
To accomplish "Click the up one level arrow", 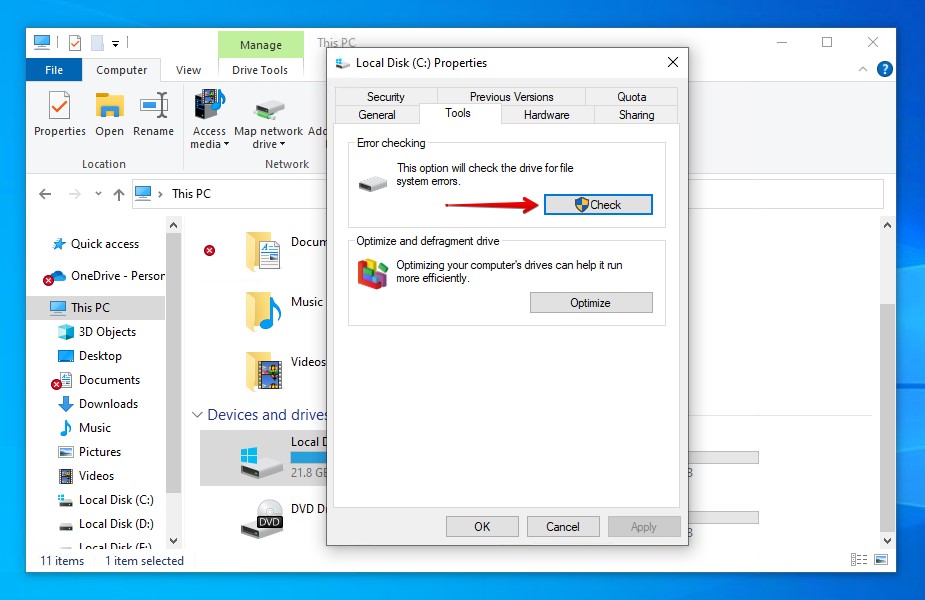I will pyautogui.click(x=119, y=194).
